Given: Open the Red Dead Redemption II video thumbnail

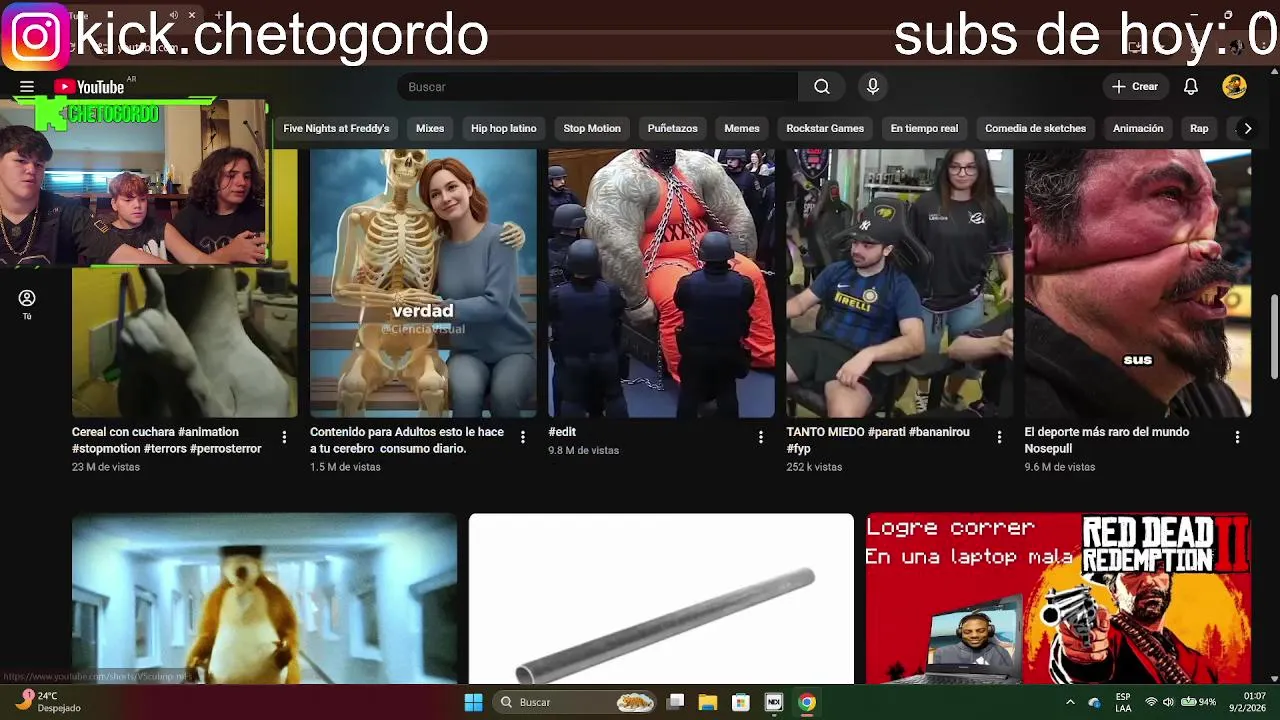Looking at the screenshot, I should [x=1058, y=599].
